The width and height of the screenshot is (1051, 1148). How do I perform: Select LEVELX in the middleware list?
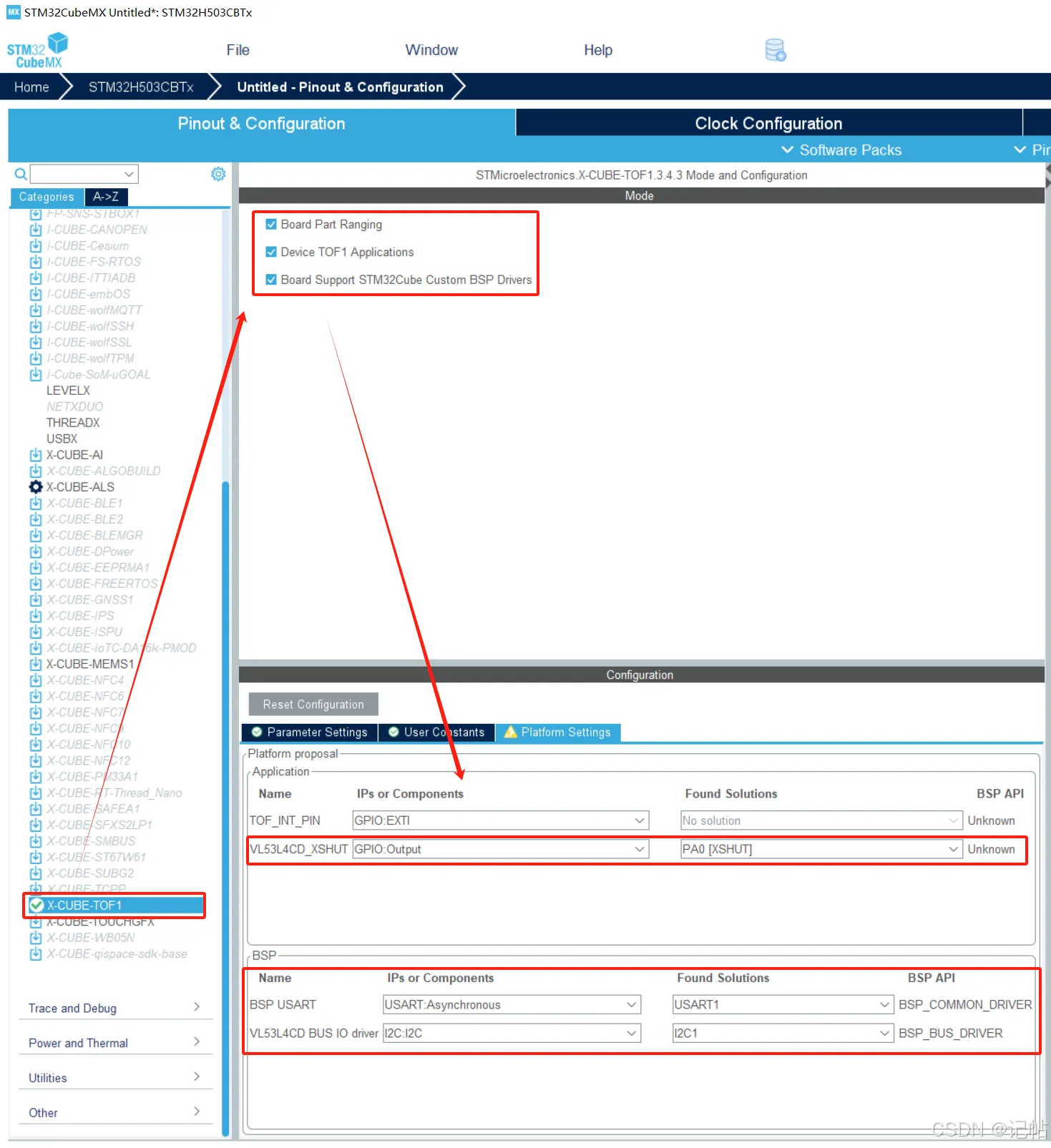pyautogui.click(x=68, y=391)
